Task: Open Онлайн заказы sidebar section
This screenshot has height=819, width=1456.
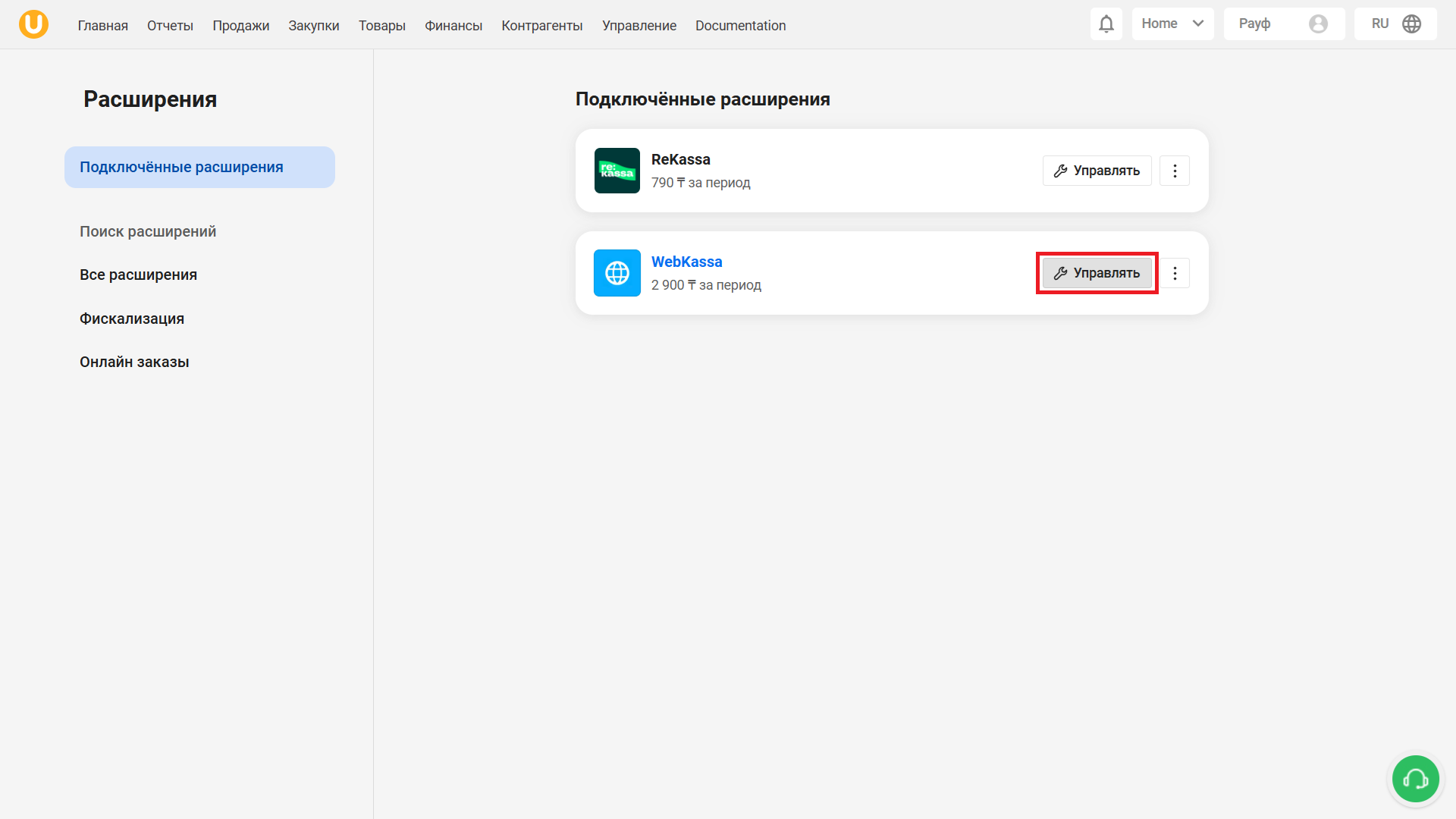Action: click(134, 362)
